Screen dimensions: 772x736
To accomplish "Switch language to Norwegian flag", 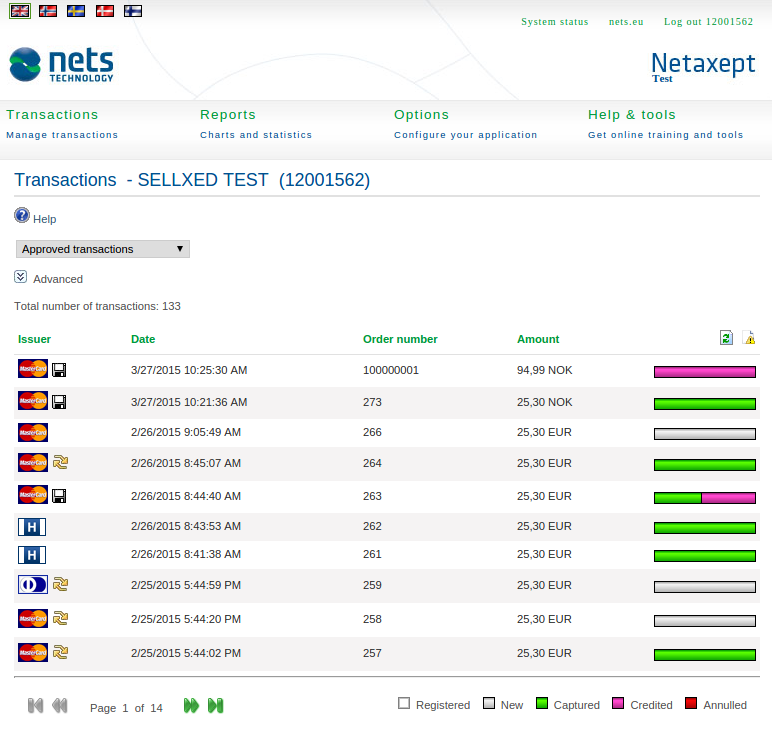I will [48, 10].
